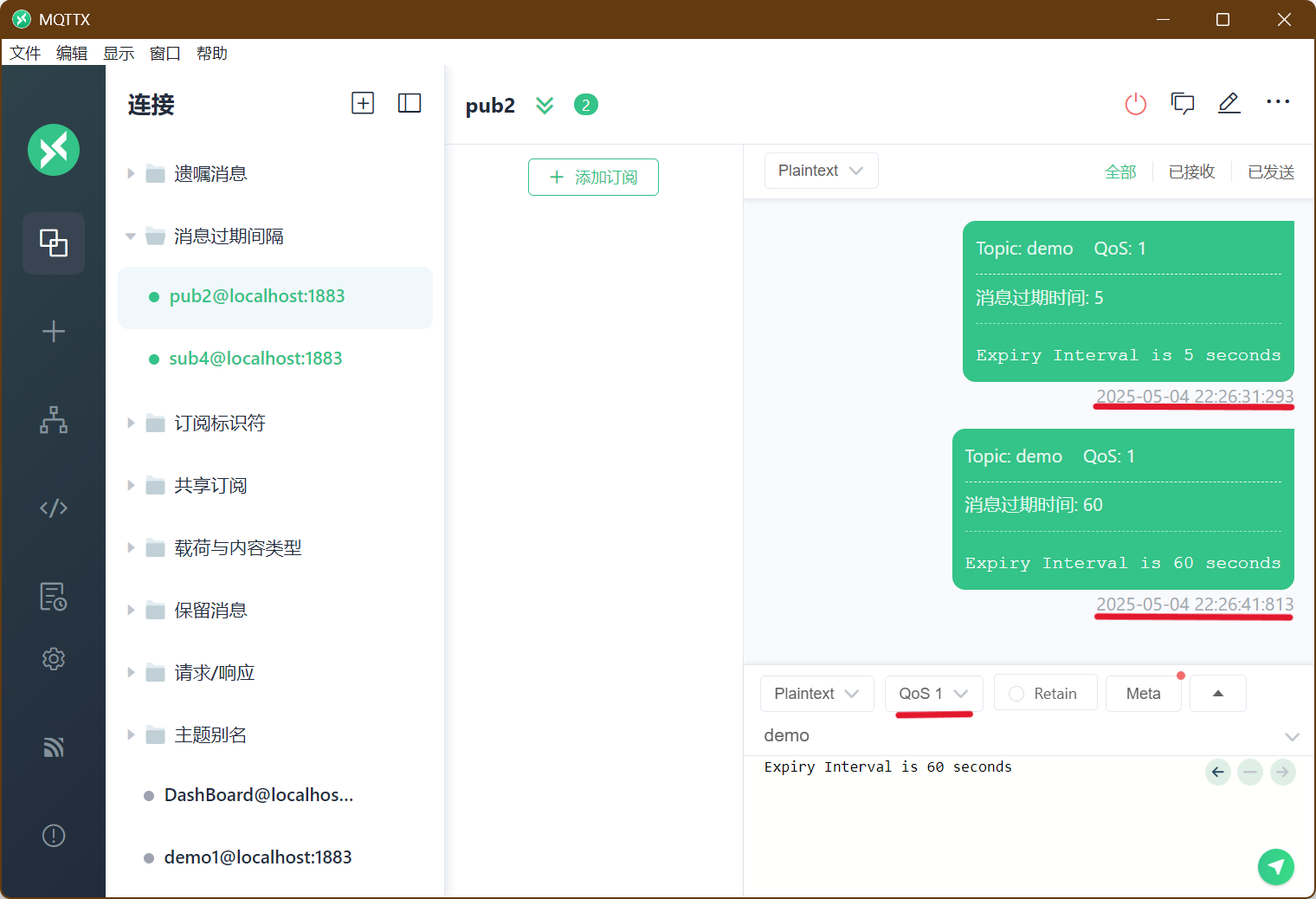Open the 文件 menu
This screenshot has height=899, width=1316.
[25, 54]
